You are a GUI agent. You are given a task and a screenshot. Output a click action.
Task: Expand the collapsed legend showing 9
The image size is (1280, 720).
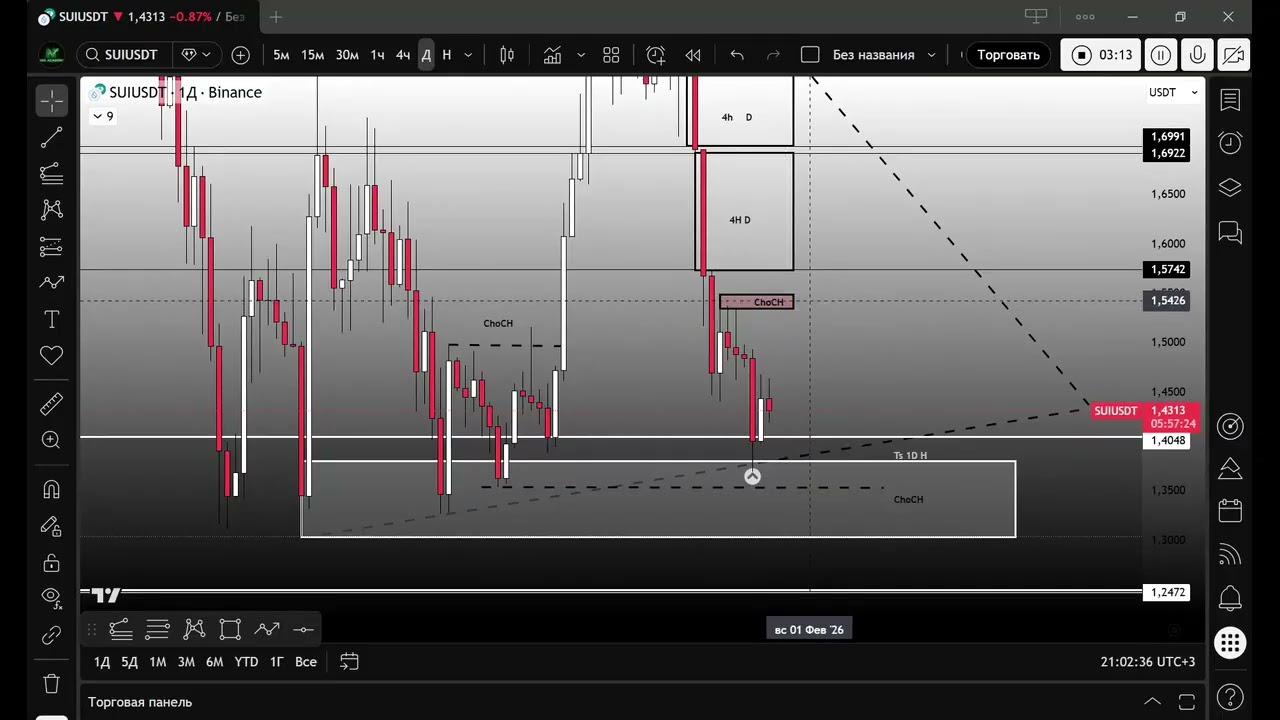point(103,116)
